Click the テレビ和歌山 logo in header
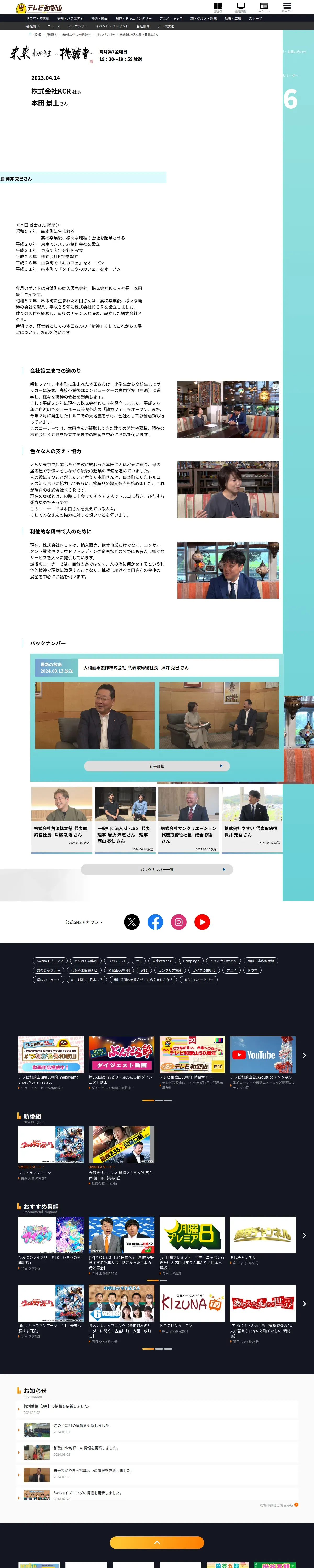Screen dimensions: 314x1568 coord(40,8)
